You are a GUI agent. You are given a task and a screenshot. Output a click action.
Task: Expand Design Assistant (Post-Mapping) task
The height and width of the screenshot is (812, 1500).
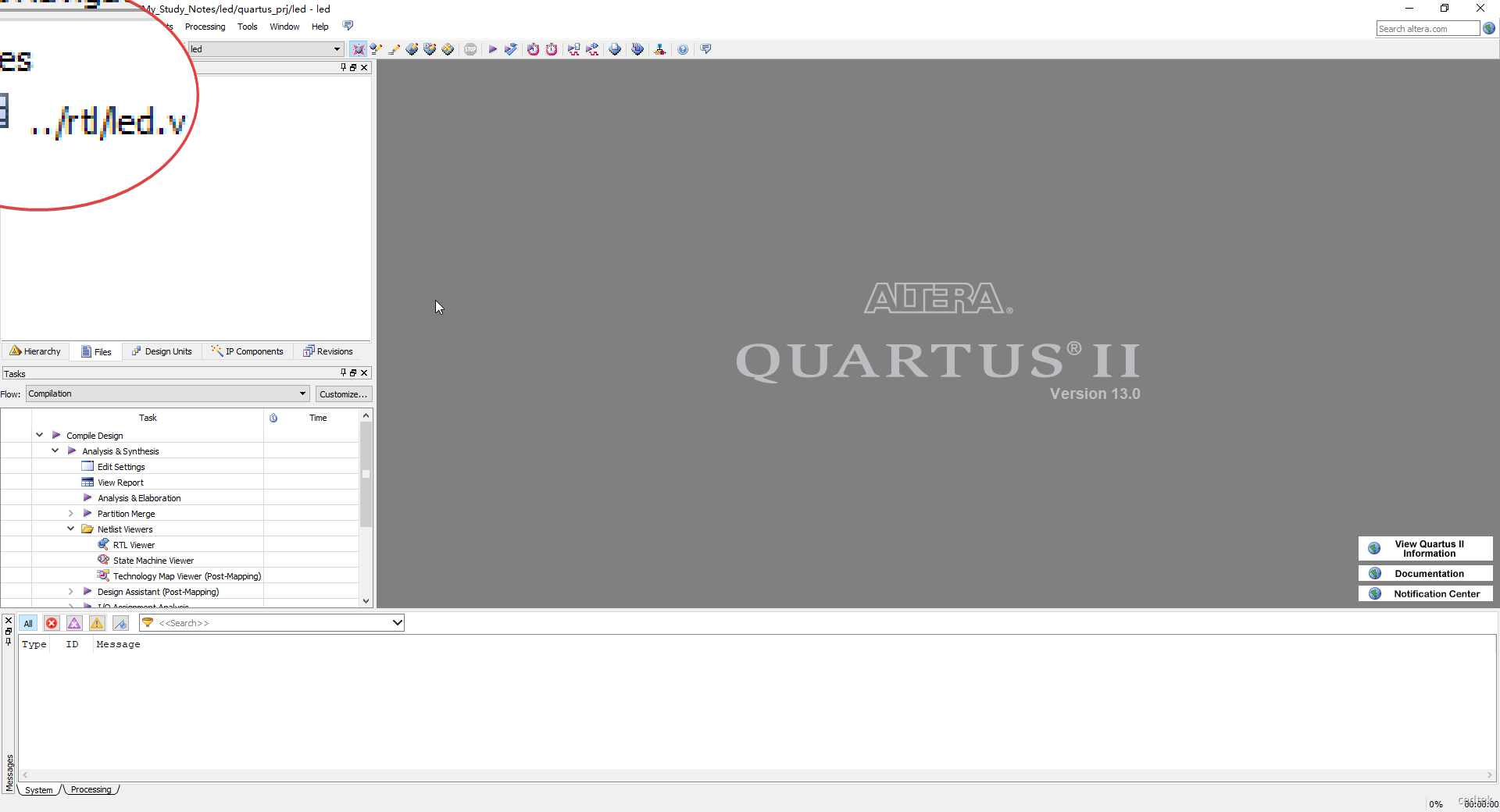pyautogui.click(x=70, y=591)
